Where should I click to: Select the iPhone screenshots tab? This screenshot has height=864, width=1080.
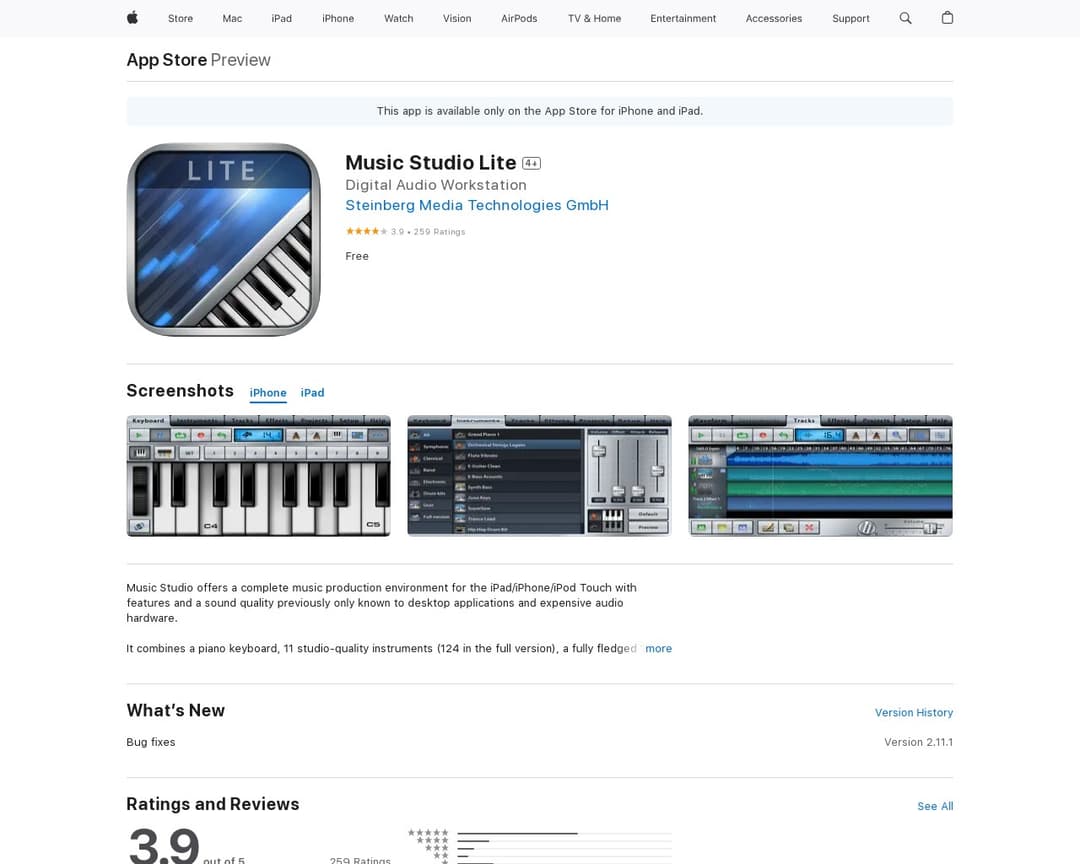tap(268, 393)
